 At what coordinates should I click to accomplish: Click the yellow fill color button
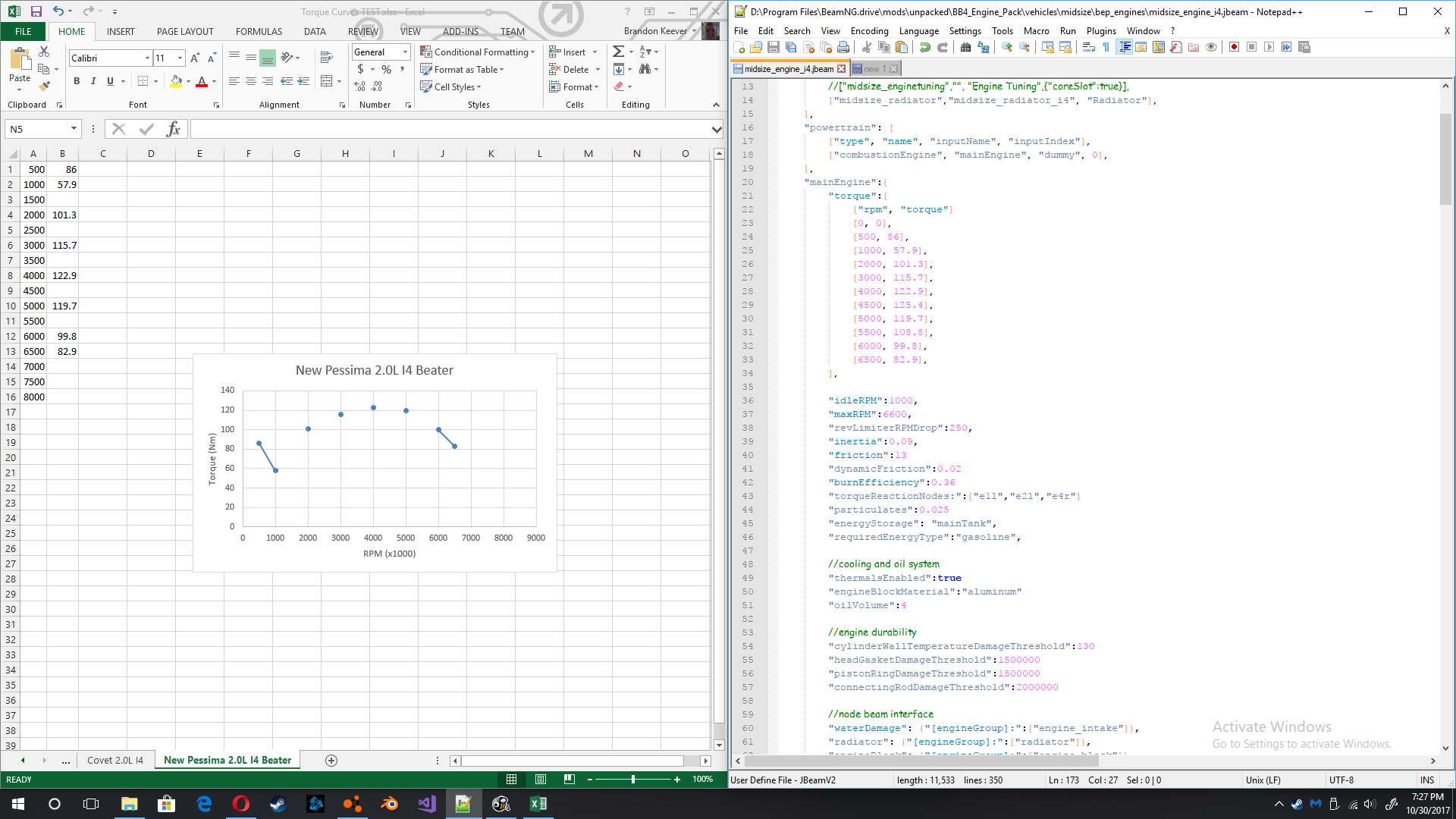(176, 81)
